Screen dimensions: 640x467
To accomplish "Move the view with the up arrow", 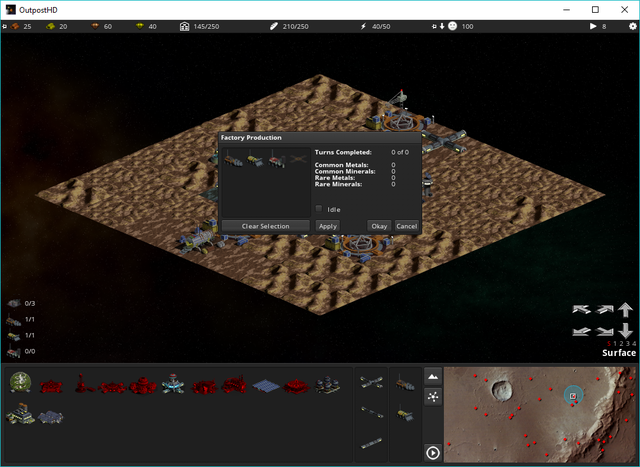I will pyautogui.click(x=625, y=310).
